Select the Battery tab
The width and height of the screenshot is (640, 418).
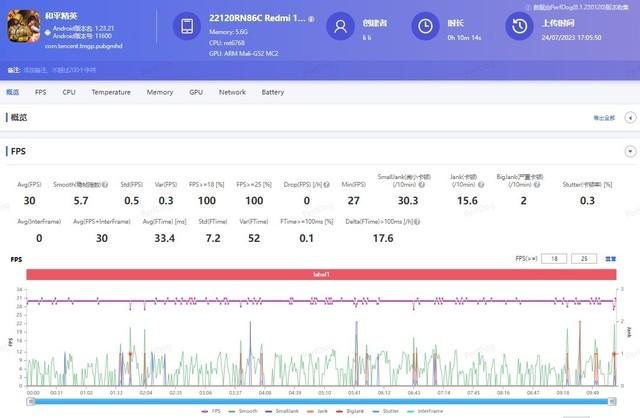pyautogui.click(x=272, y=92)
